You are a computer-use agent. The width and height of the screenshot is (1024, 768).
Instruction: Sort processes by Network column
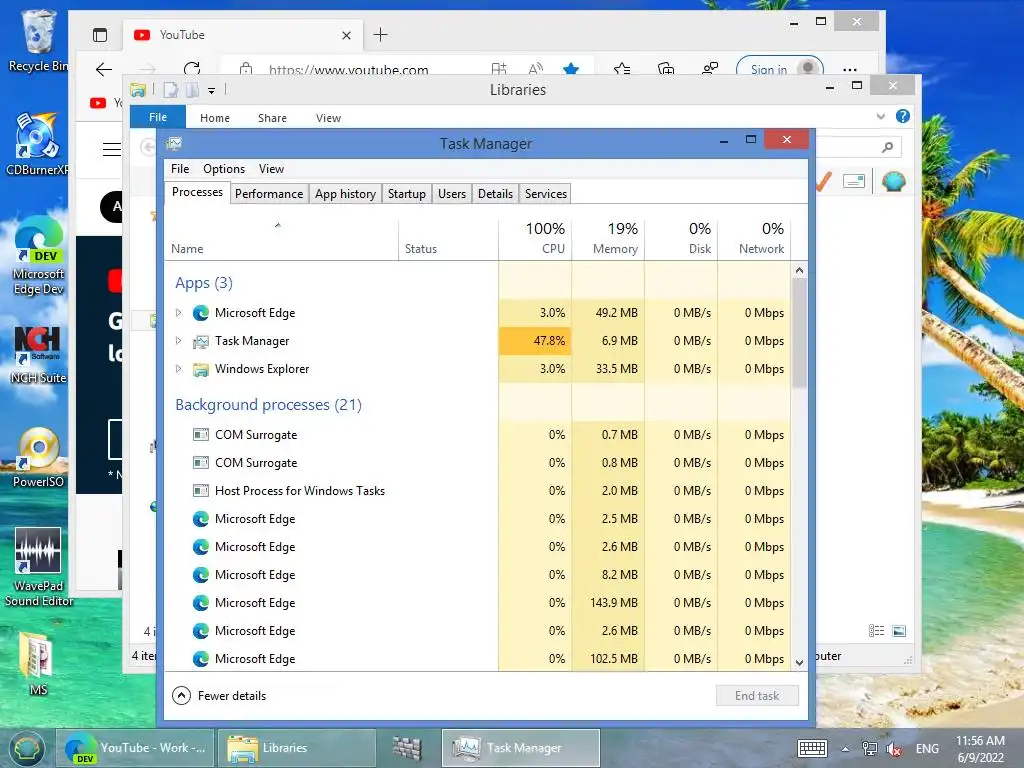tap(754, 238)
